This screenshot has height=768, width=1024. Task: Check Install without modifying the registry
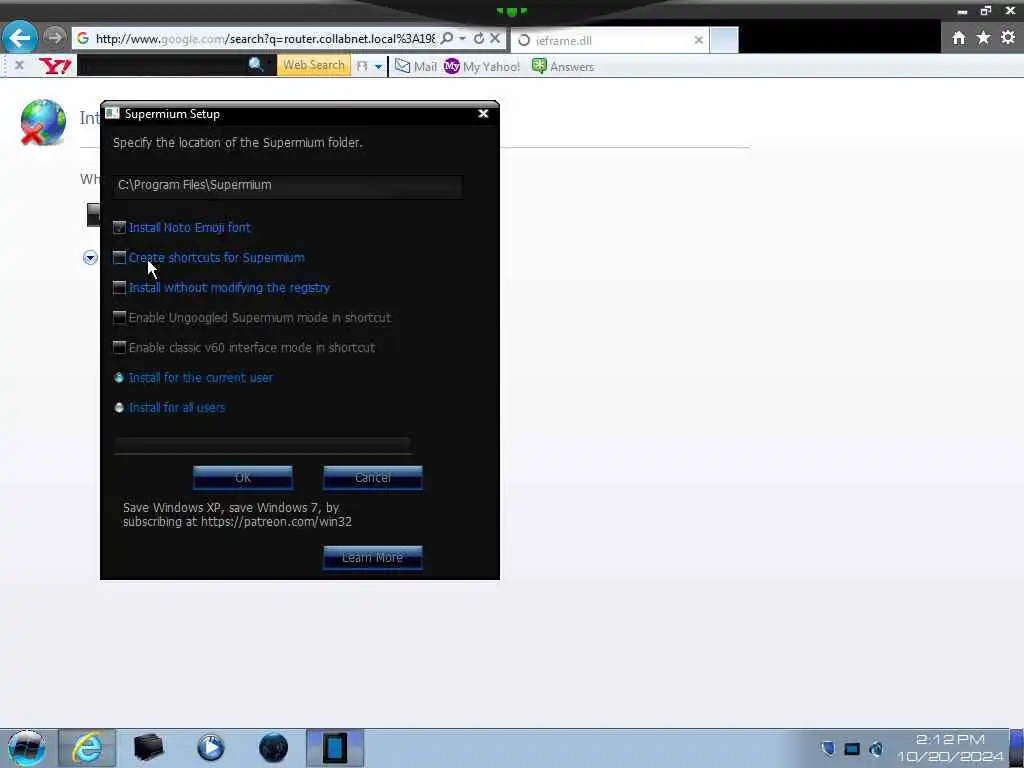pos(119,287)
